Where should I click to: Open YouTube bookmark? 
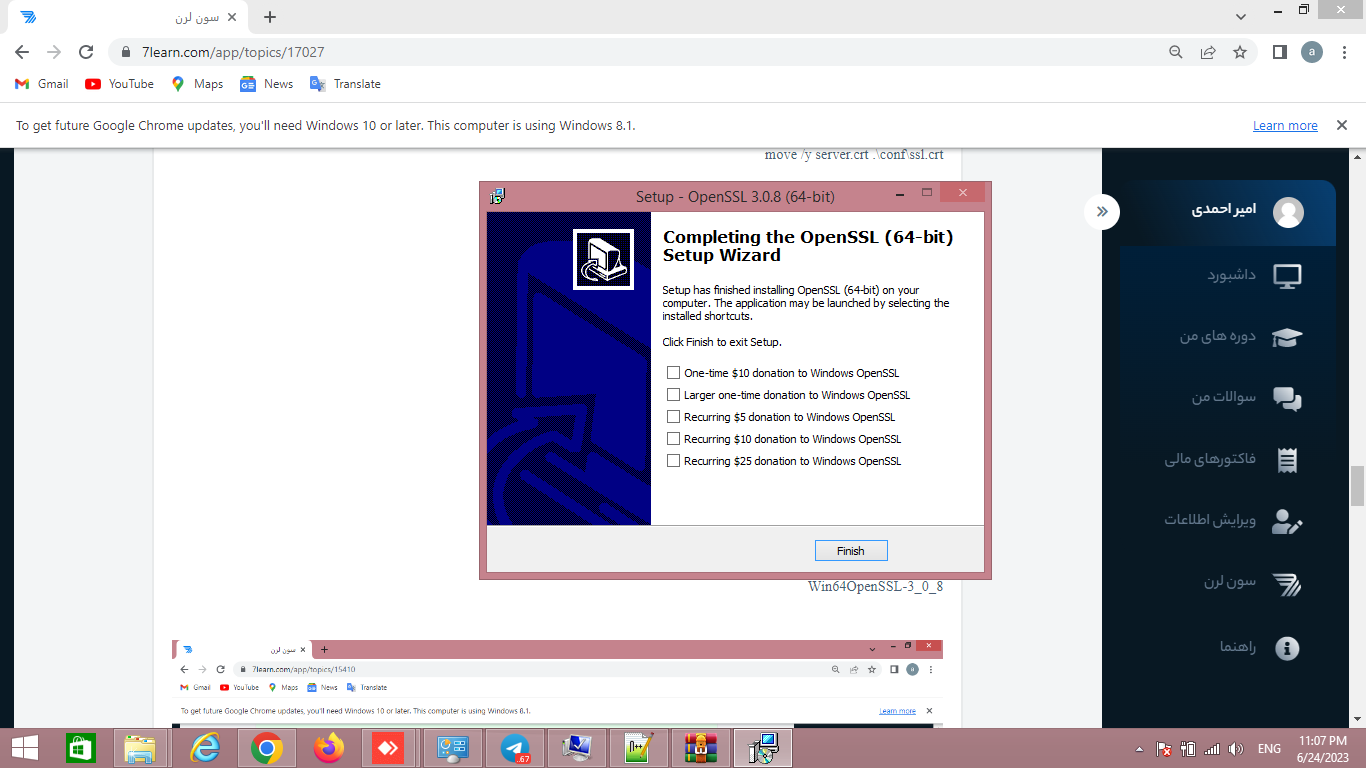pyautogui.click(x=120, y=84)
